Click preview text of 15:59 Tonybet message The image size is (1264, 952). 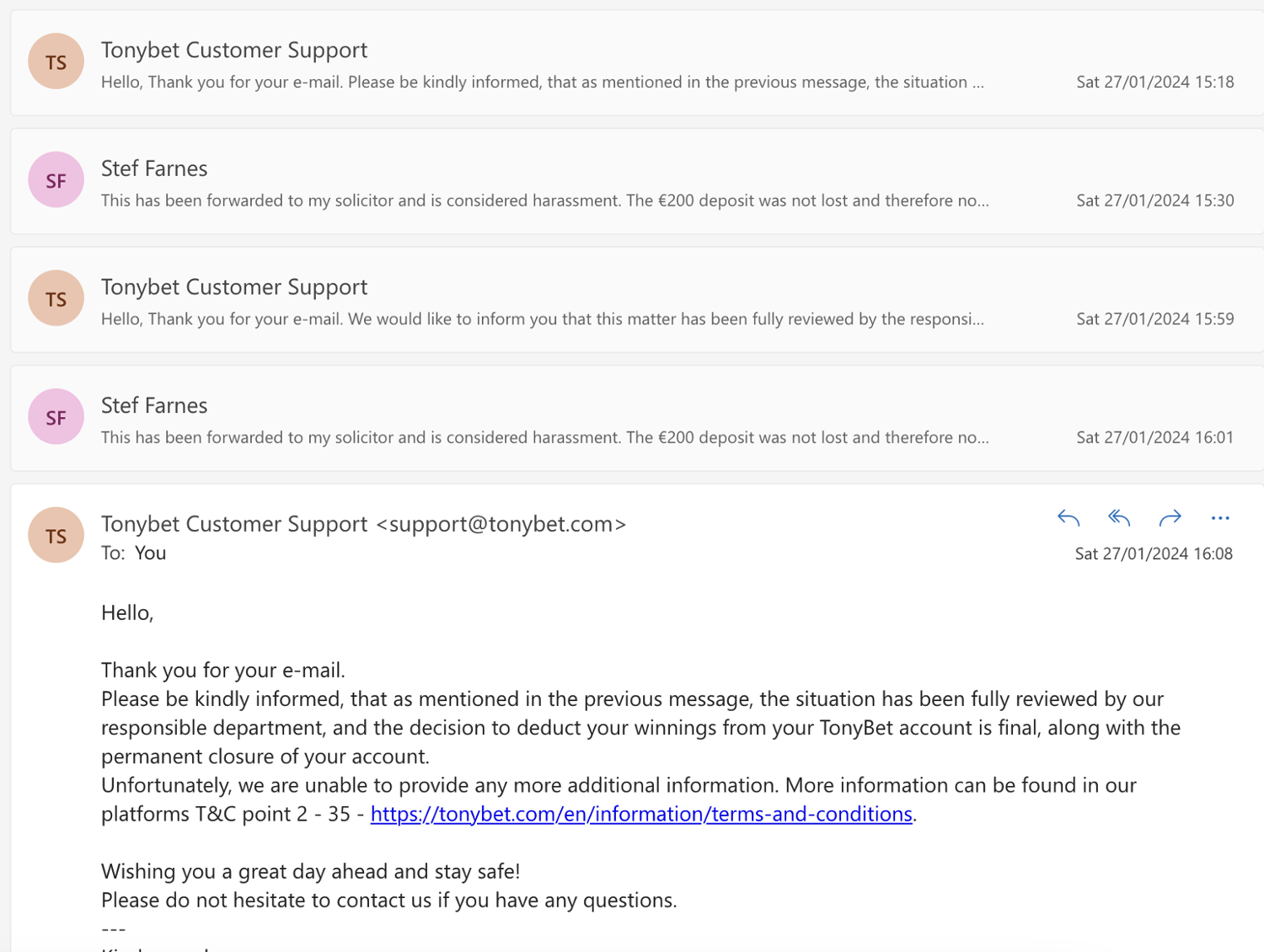click(542, 319)
